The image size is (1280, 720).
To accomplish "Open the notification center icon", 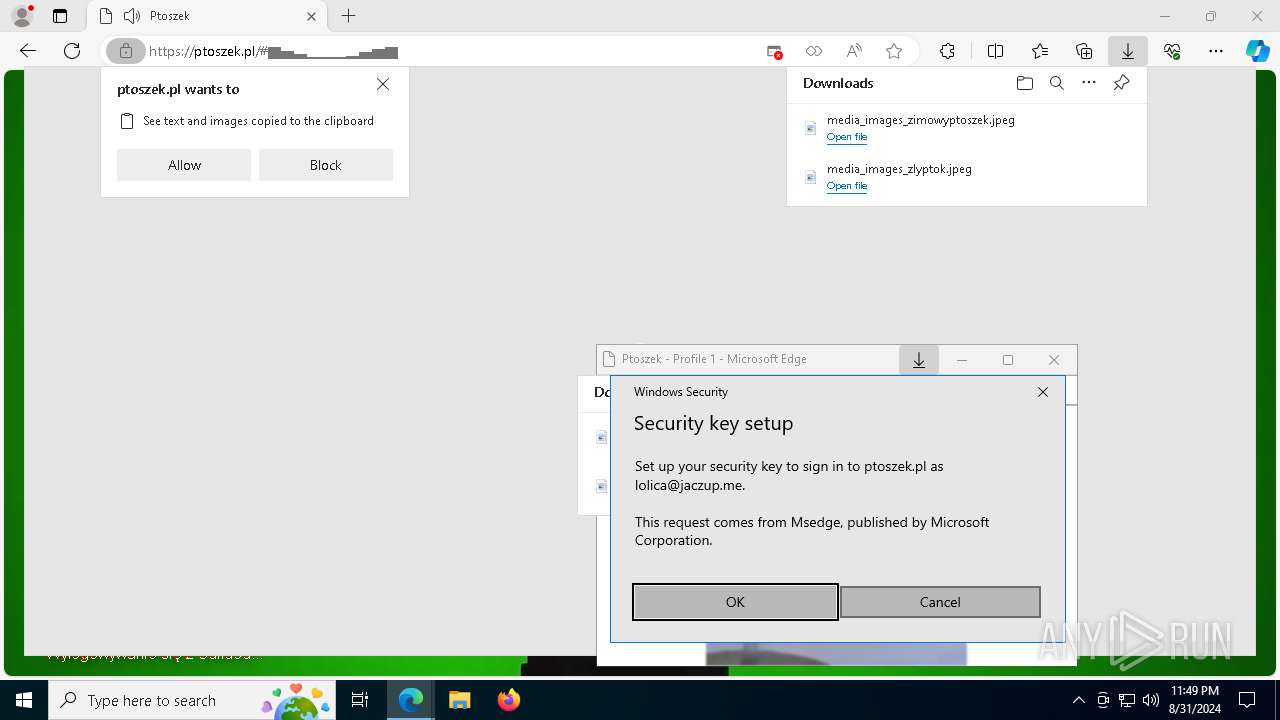I will coord(1247,700).
